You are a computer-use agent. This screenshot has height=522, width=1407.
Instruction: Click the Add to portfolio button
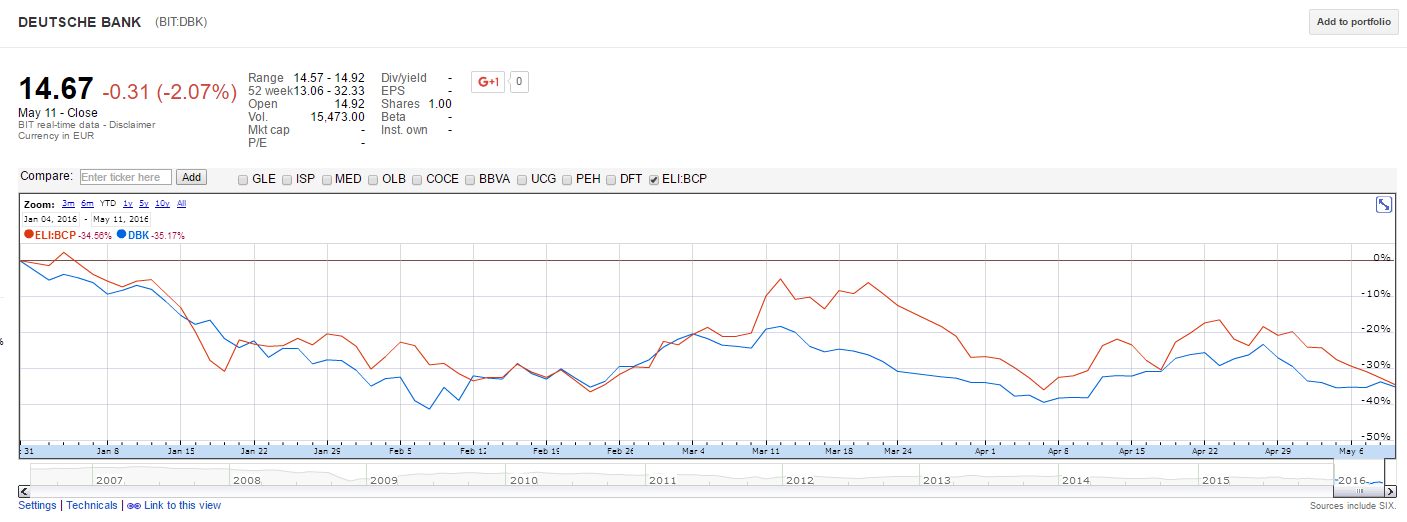pyautogui.click(x=1353, y=22)
